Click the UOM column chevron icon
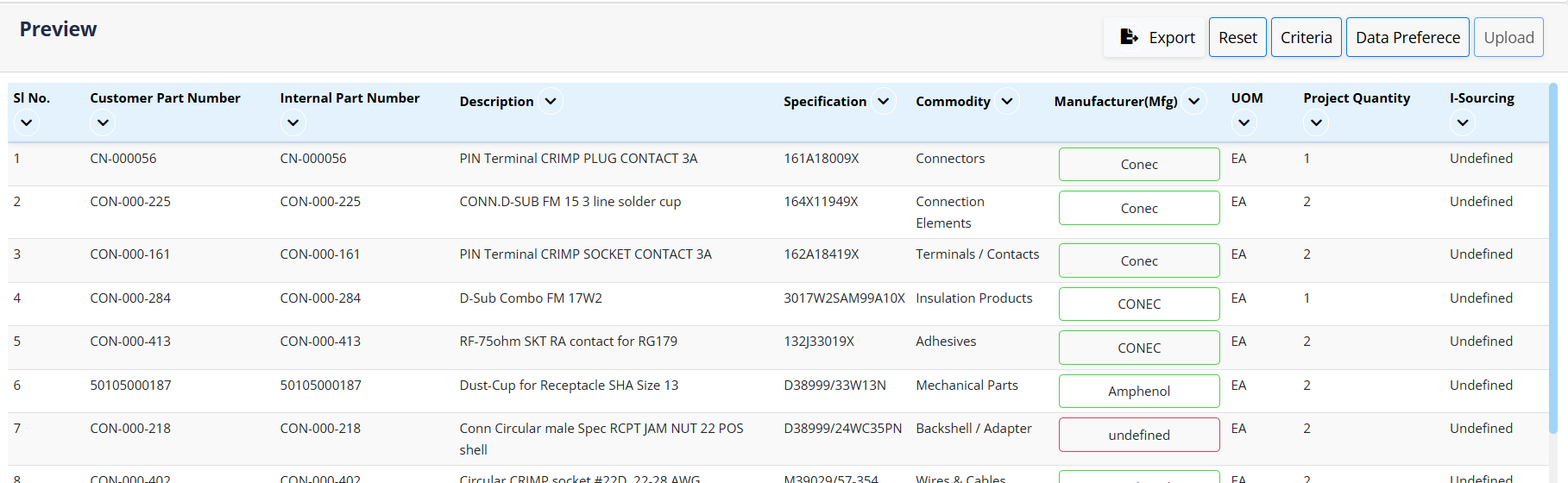This screenshot has height=483, width=1568. pyautogui.click(x=1244, y=122)
